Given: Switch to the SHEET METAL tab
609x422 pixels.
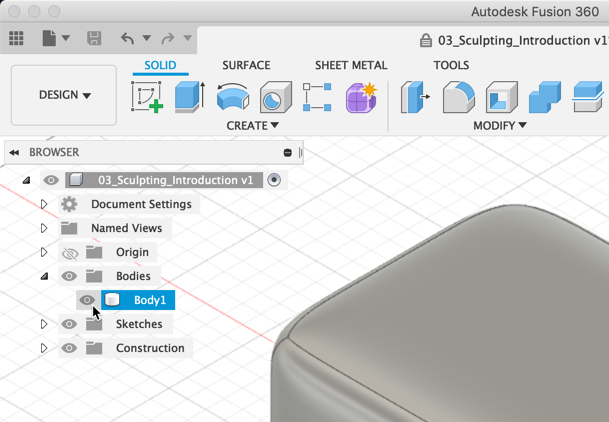Looking at the screenshot, I should (x=351, y=65).
